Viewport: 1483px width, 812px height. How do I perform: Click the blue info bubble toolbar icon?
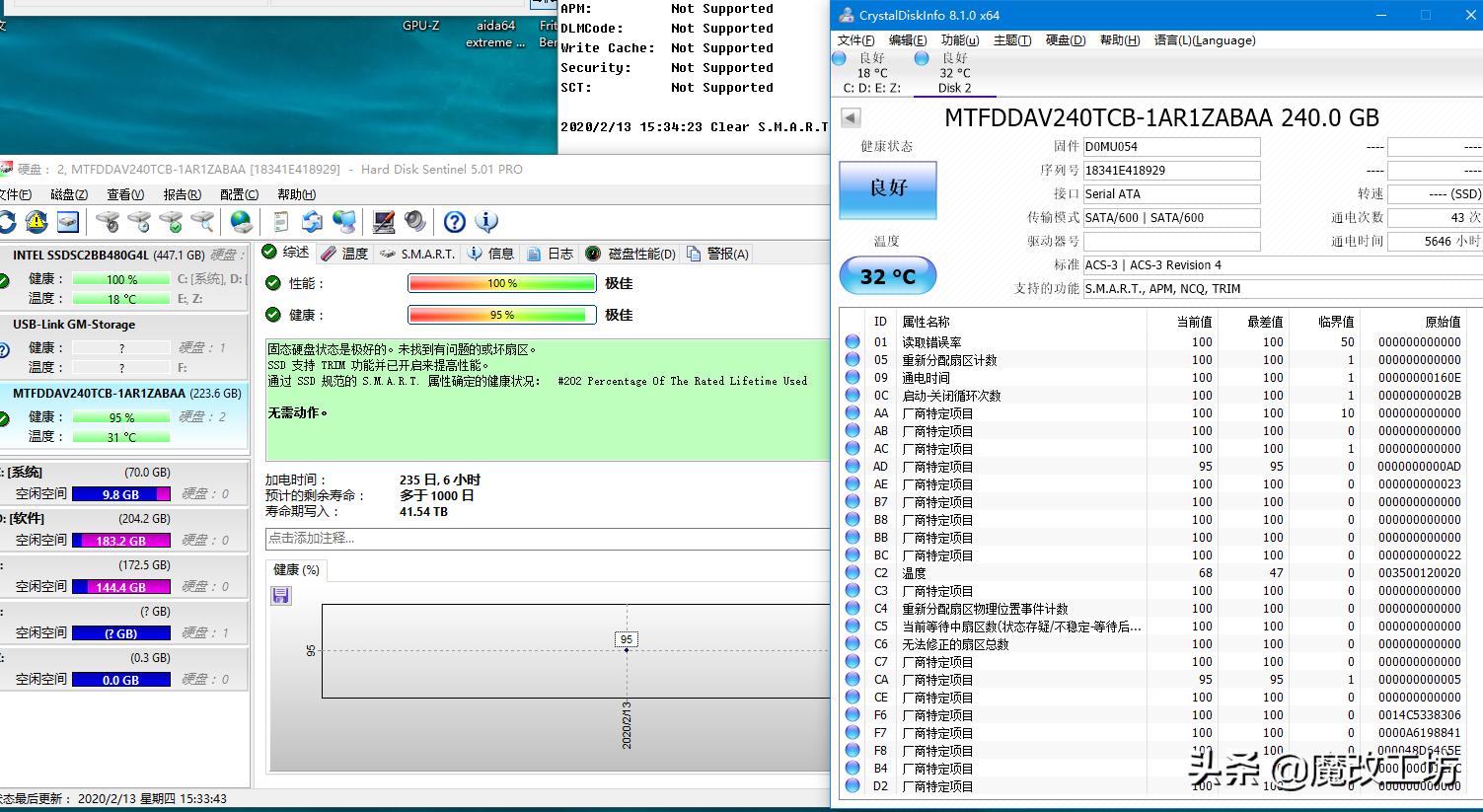click(x=486, y=222)
